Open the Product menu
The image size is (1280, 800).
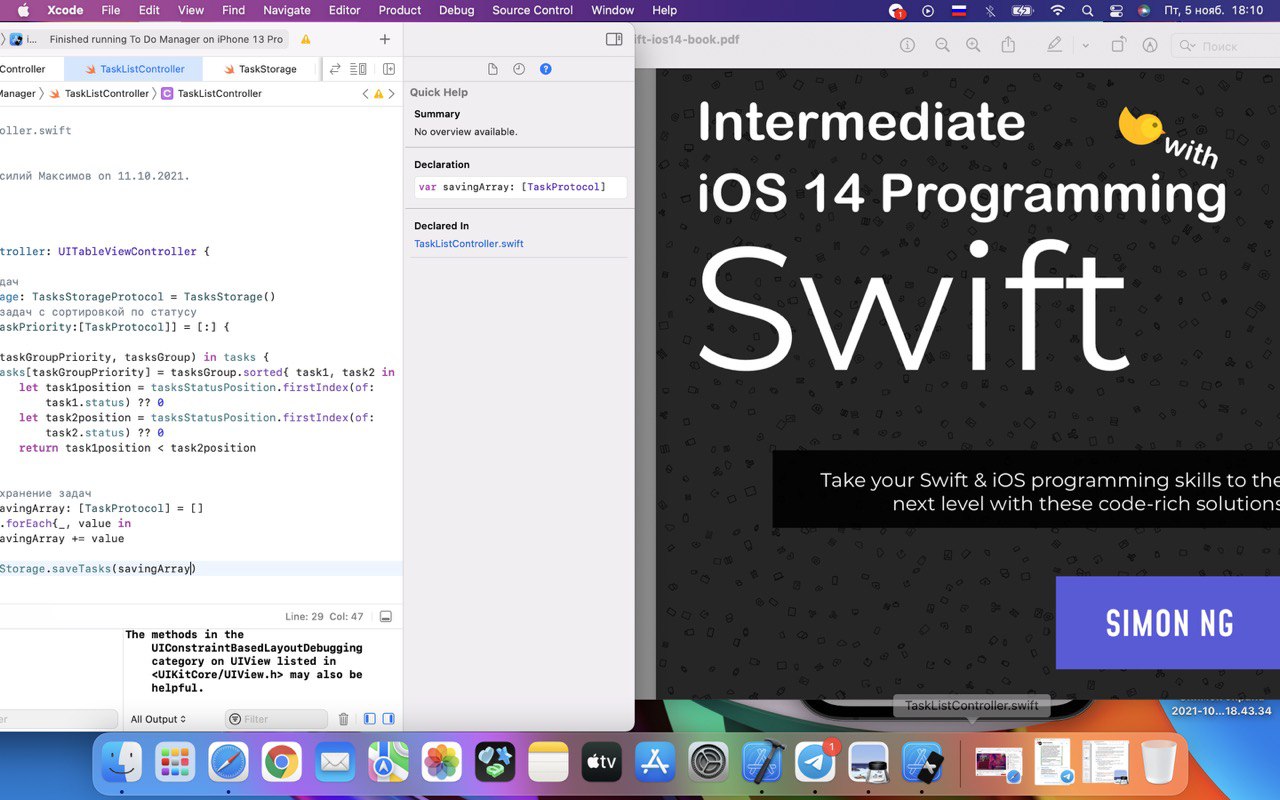point(400,10)
